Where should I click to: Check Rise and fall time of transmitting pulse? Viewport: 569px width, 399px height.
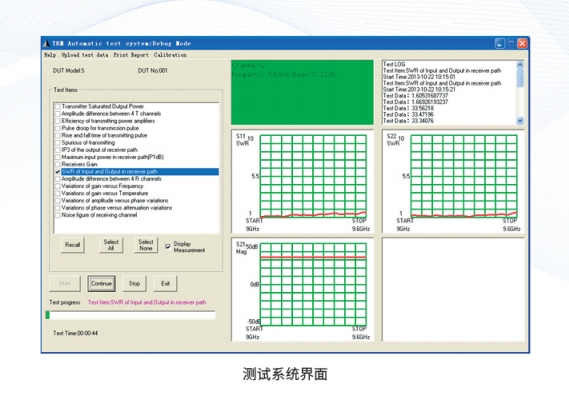point(57,136)
